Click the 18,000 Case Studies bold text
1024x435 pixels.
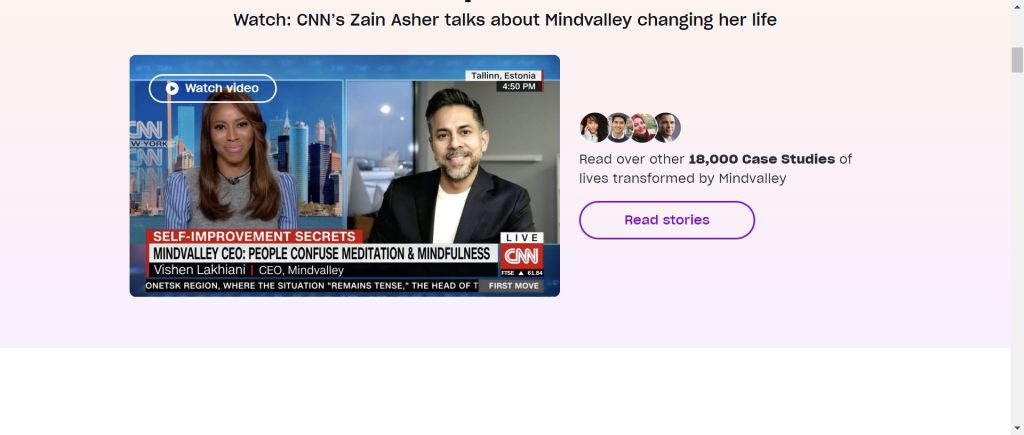pyautogui.click(x=761, y=159)
